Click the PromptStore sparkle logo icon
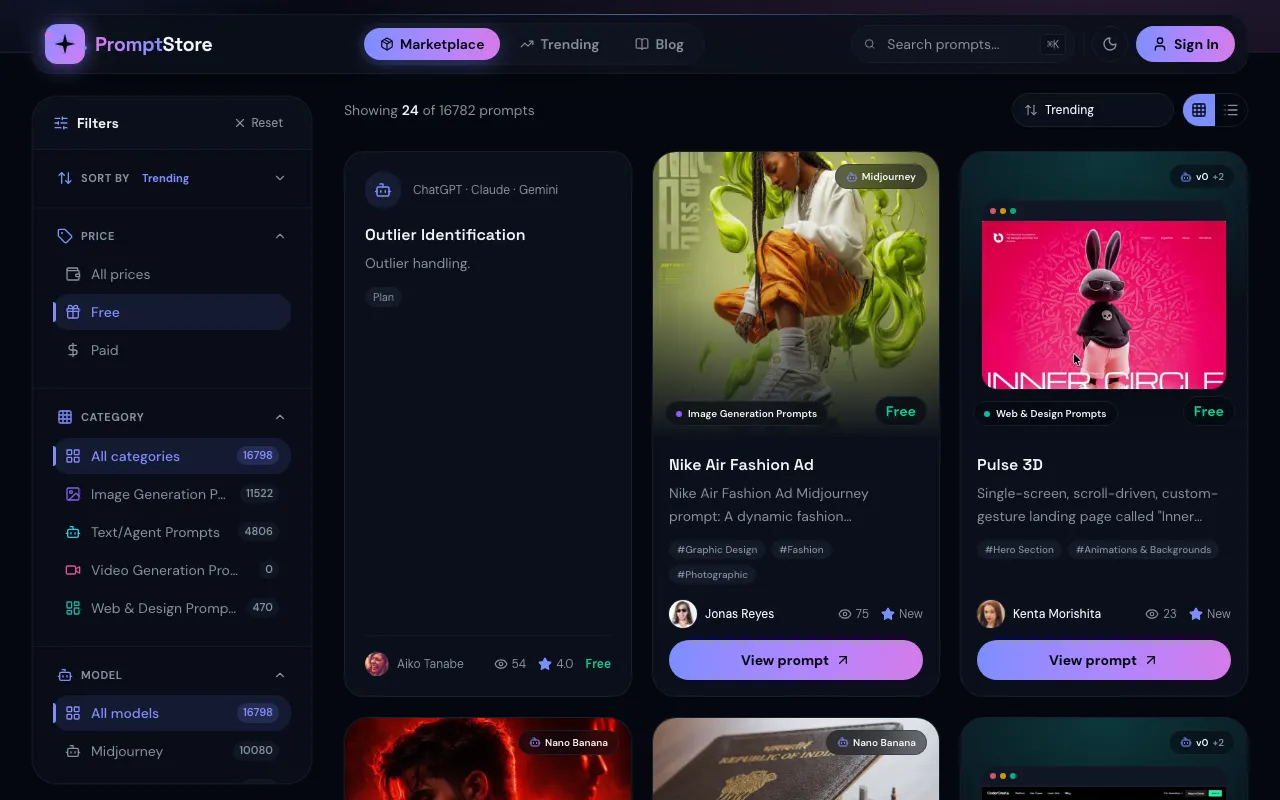1280x800 pixels. click(x=65, y=44)
